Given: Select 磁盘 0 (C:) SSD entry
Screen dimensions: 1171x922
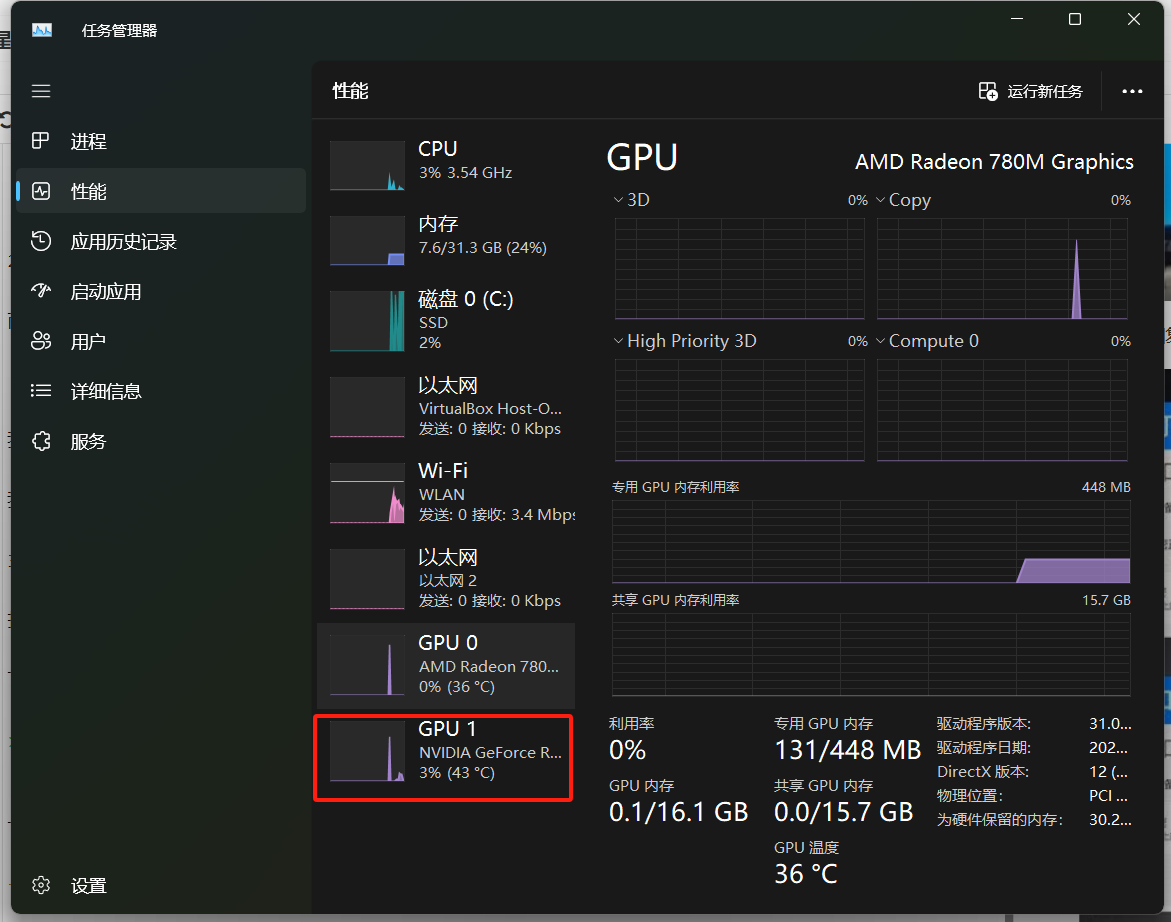Looking at the screenshot, I should pyautogui.click(x=445, y=320).
